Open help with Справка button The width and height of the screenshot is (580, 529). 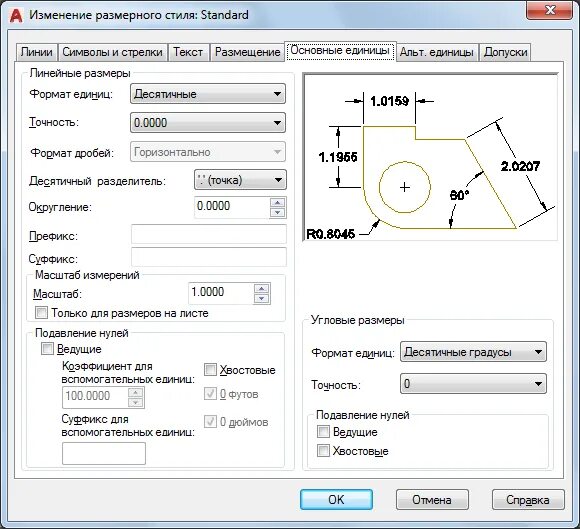528,500
